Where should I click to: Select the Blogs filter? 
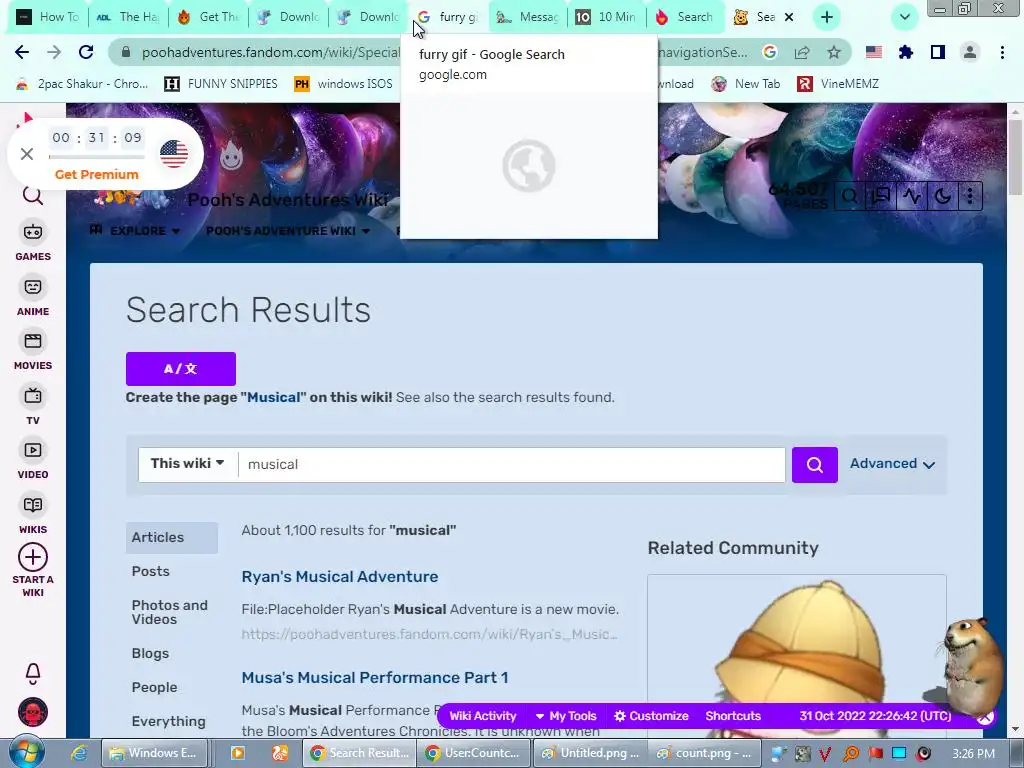click(x=150, y=654)
